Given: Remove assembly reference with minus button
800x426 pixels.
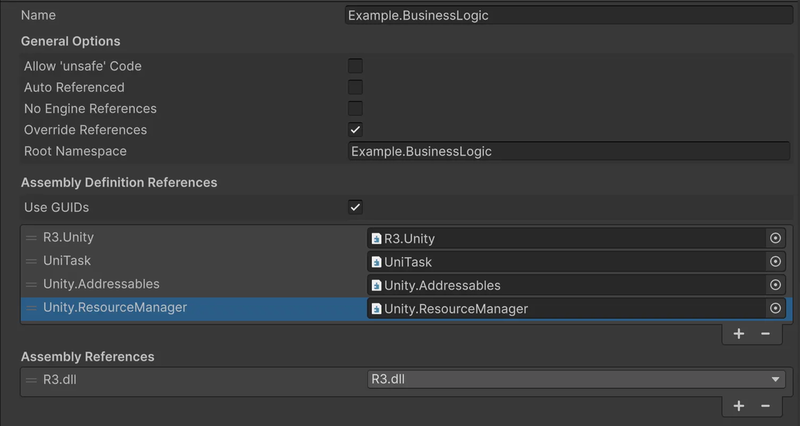Looking at the screenshot, I should point(765,406).
